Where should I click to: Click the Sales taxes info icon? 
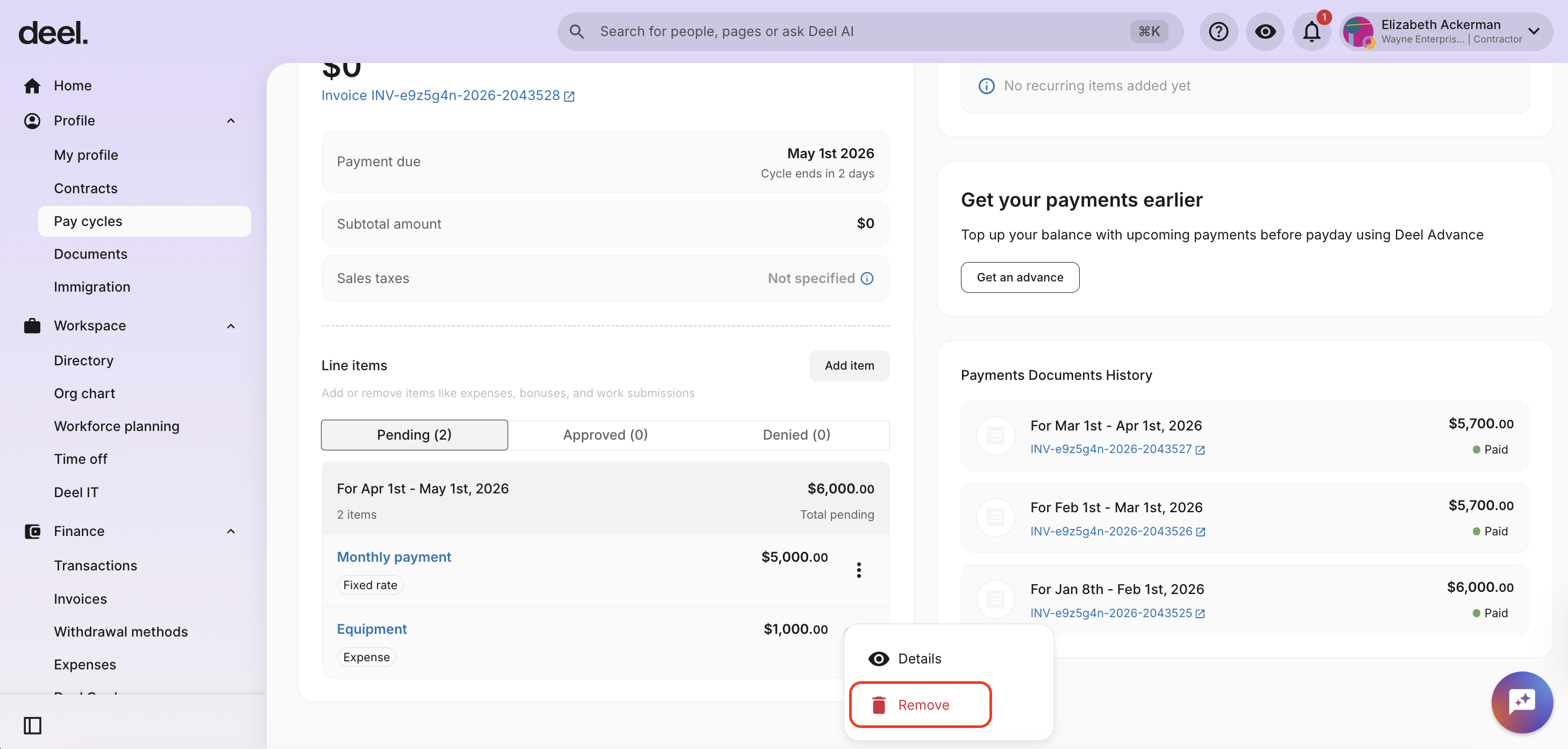[867, 279]
